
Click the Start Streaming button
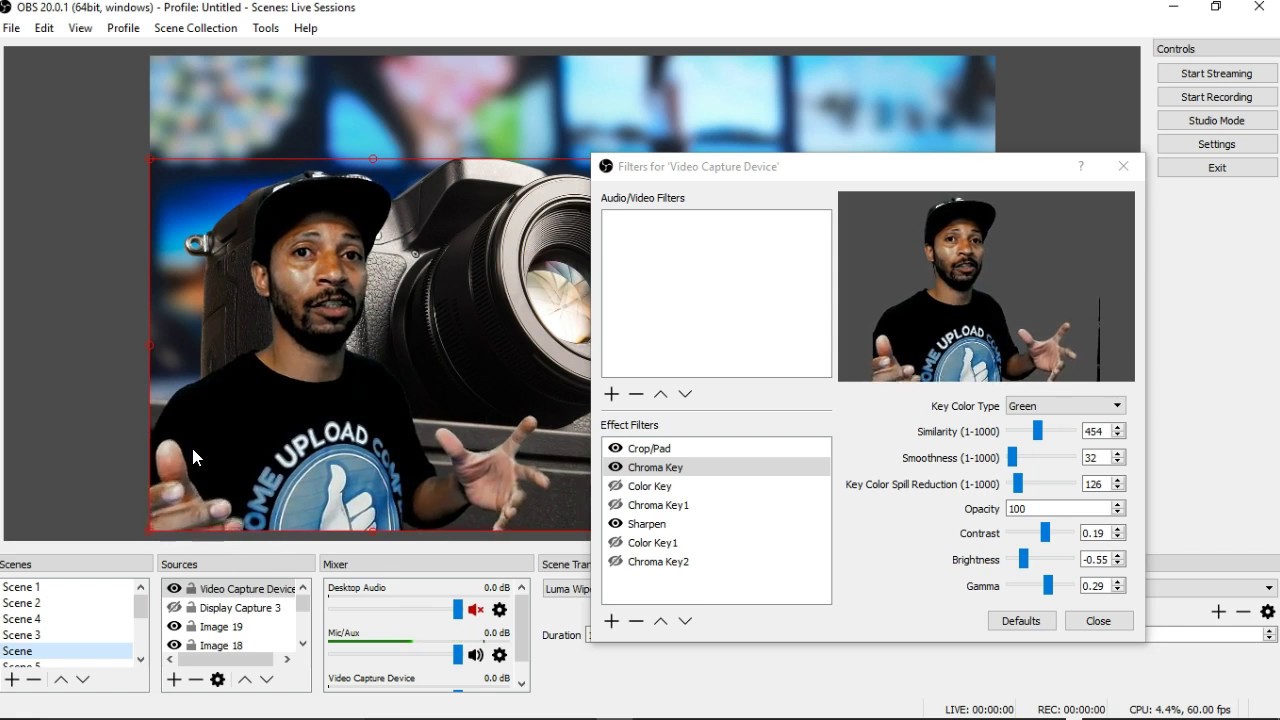(x=1216, y=73)
